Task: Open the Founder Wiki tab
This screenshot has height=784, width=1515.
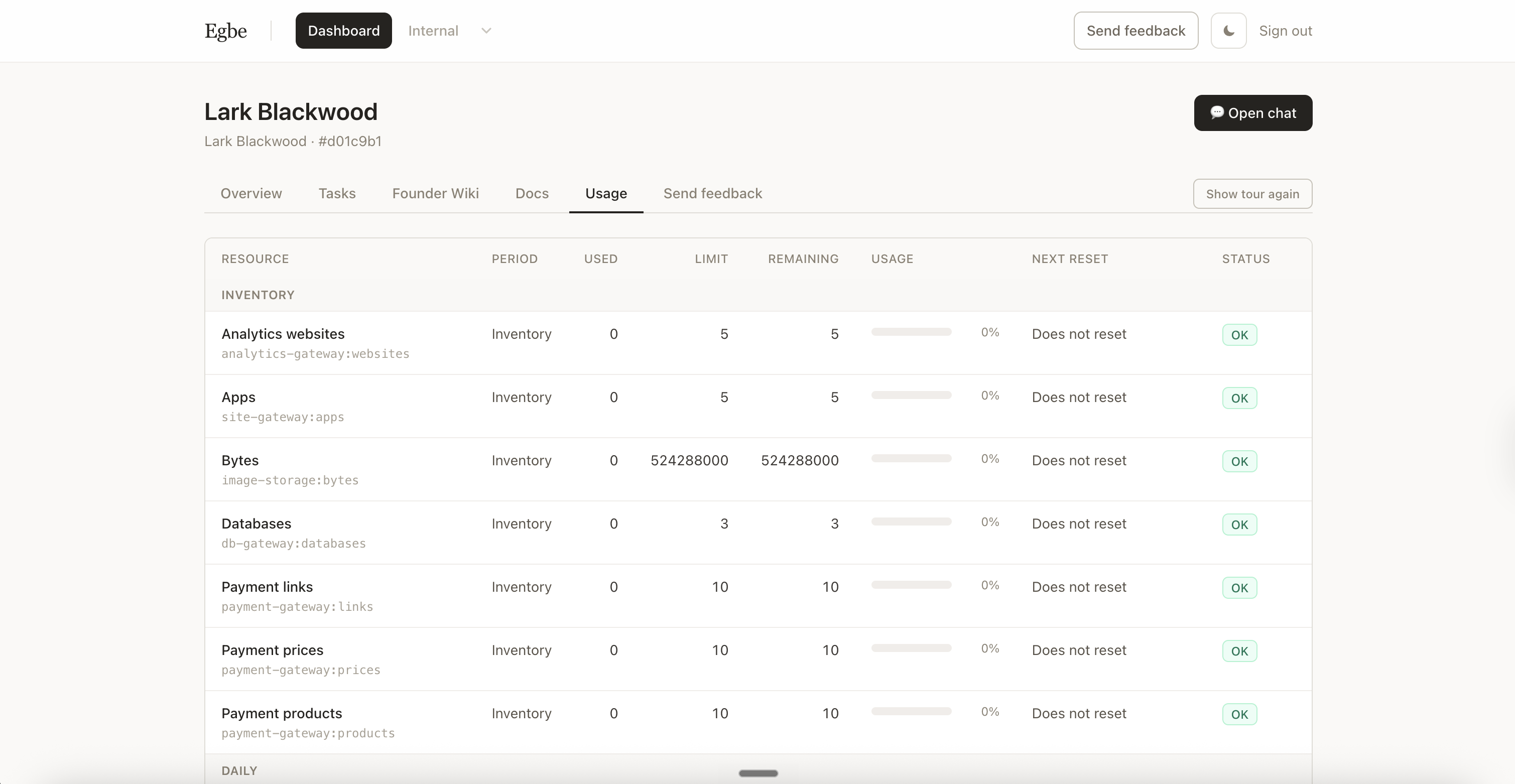Action: click(x=435, y=194)
